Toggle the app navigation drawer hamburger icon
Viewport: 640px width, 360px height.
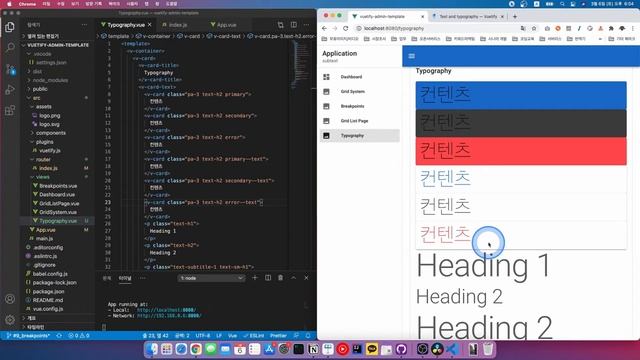pyautogui.click(x=411, y=56)
